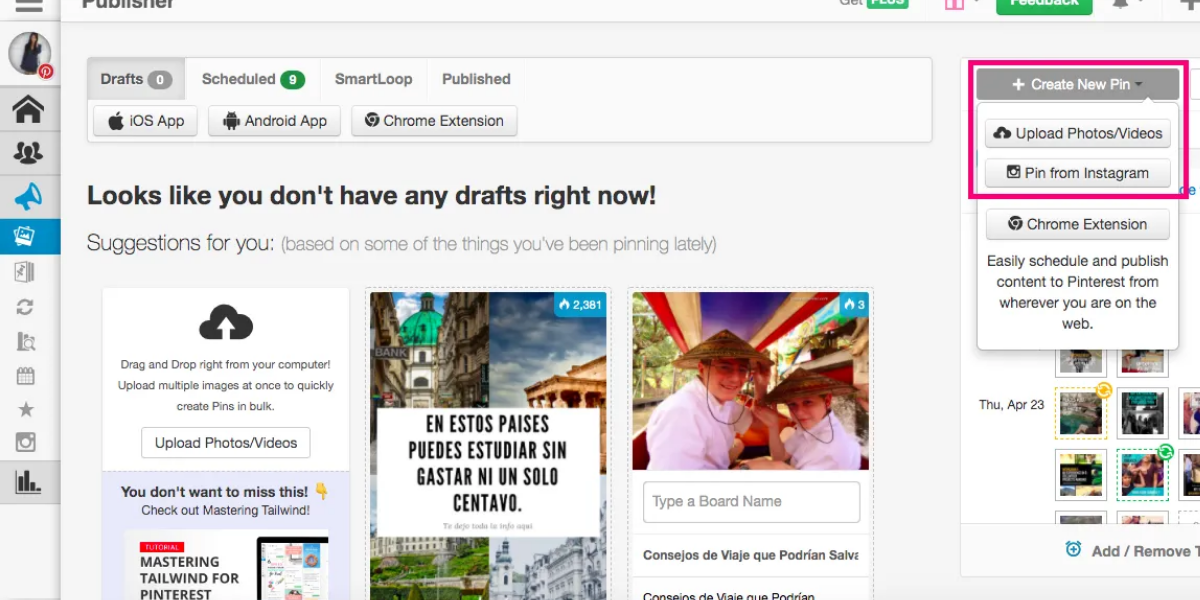Open the gift icon dropdown
Image resolution: width=1200 pixels, height=600 pixels.
click(955, 4)
